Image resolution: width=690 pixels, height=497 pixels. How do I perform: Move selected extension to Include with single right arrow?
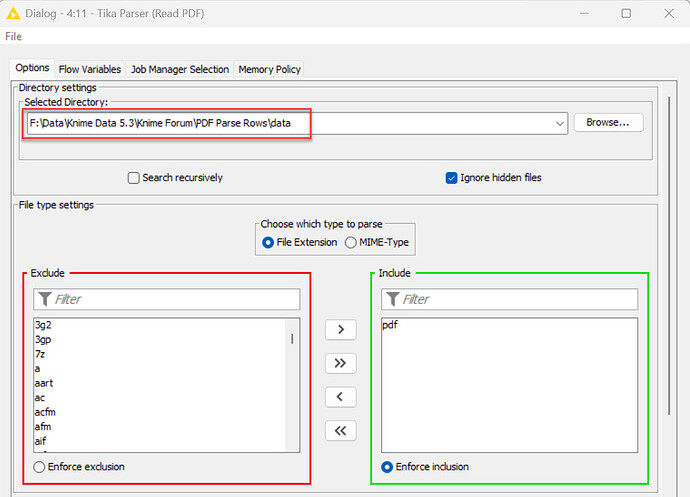(x=341, y=329)
